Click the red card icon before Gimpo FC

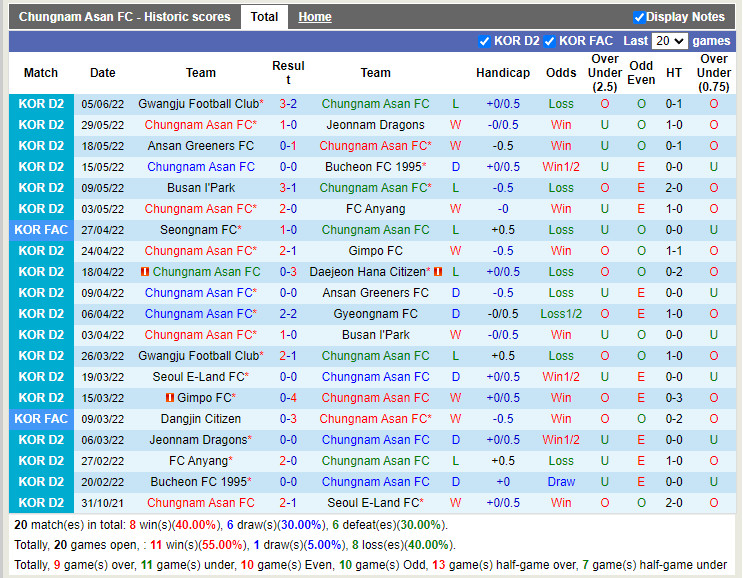(170, 398)
